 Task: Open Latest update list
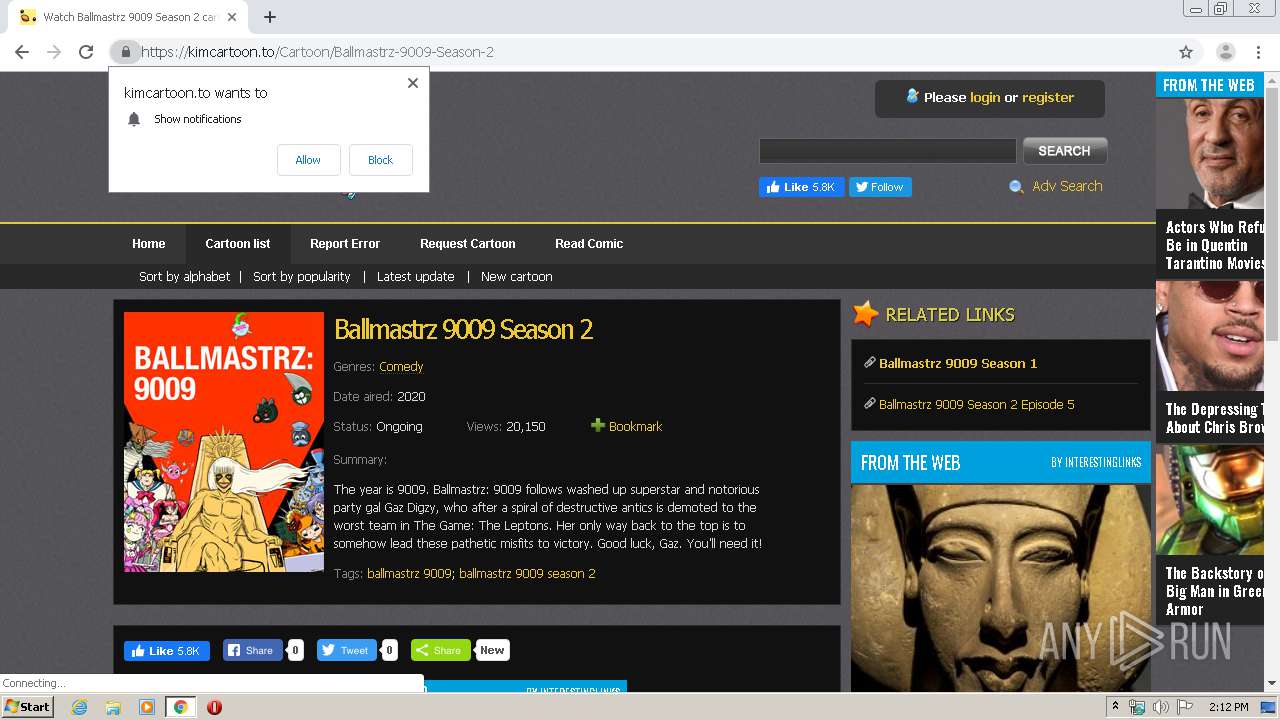click(416, 276)
